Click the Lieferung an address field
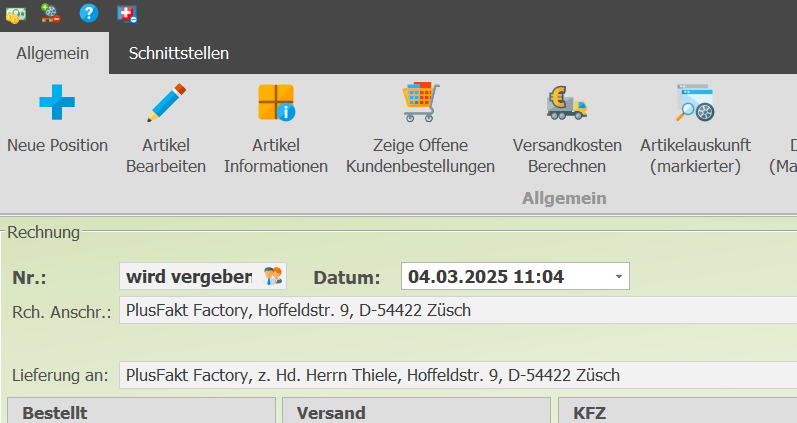 (458, 375)
